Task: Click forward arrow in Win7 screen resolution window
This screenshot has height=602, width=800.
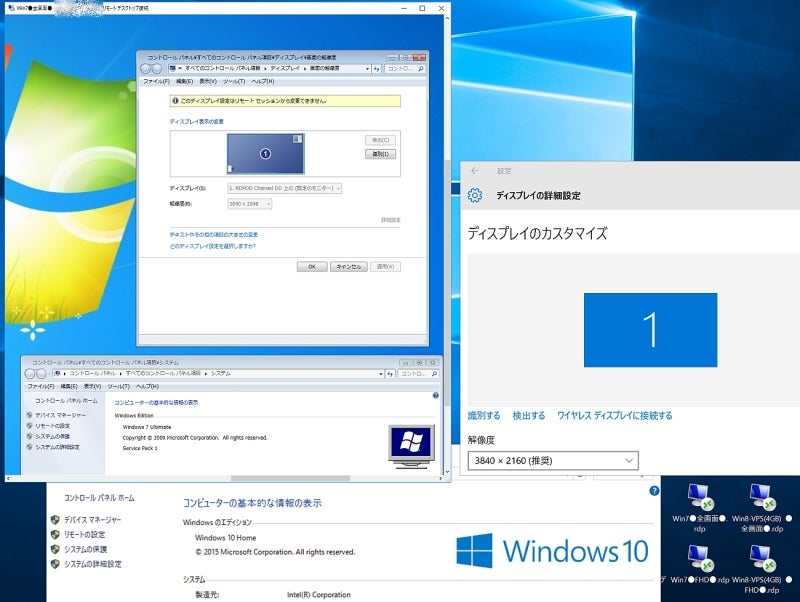Action: tap(157, 69)
